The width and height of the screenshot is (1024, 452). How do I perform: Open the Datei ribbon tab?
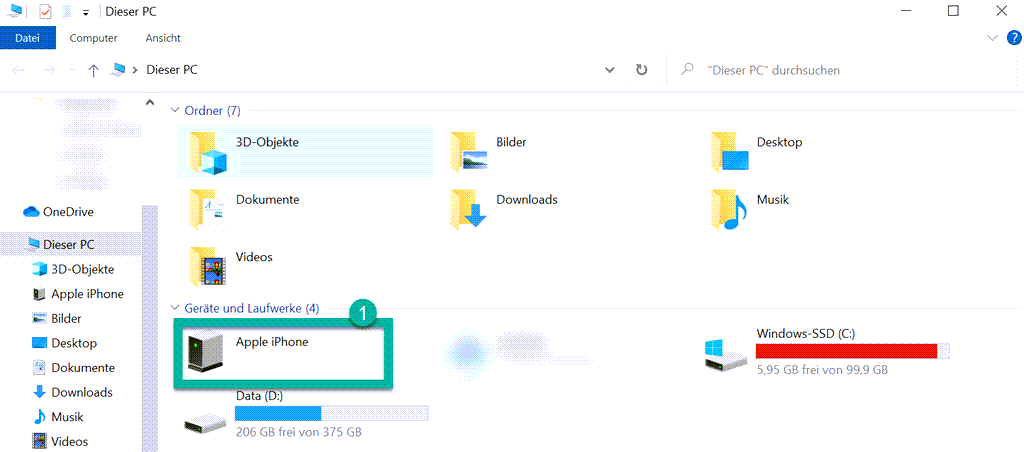point(27,38)
